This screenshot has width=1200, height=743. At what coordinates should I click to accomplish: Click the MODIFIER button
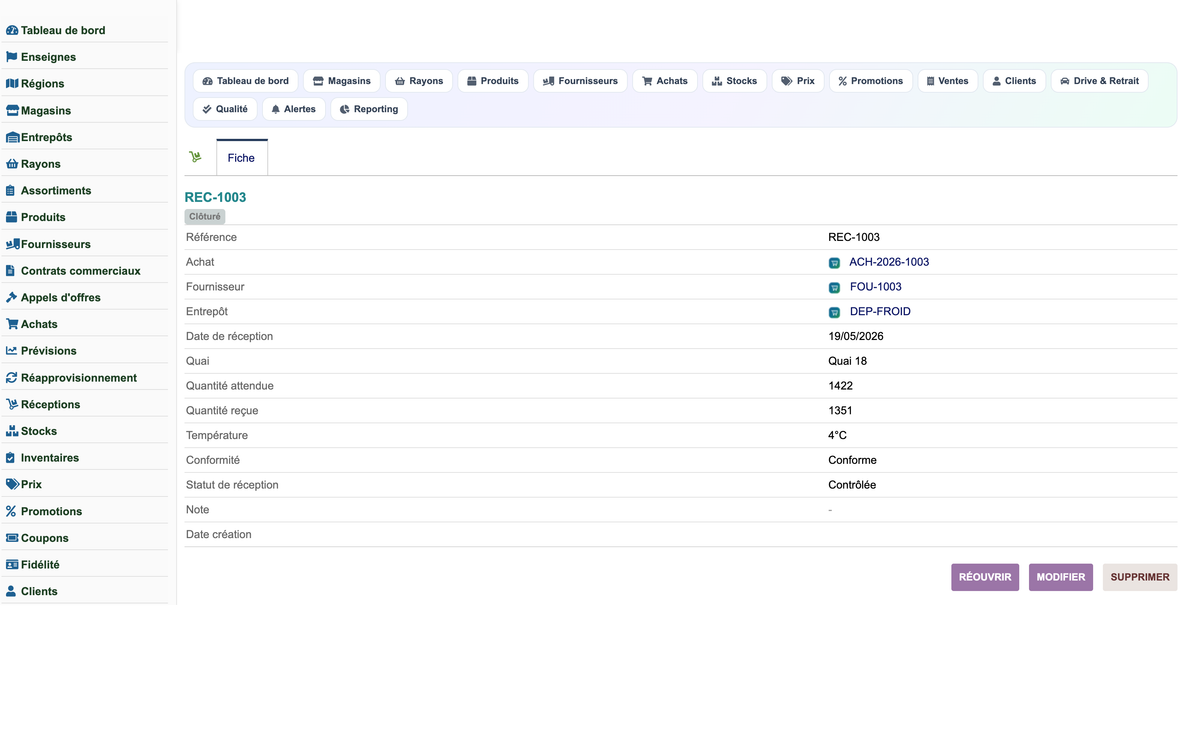click(1061, 577)
